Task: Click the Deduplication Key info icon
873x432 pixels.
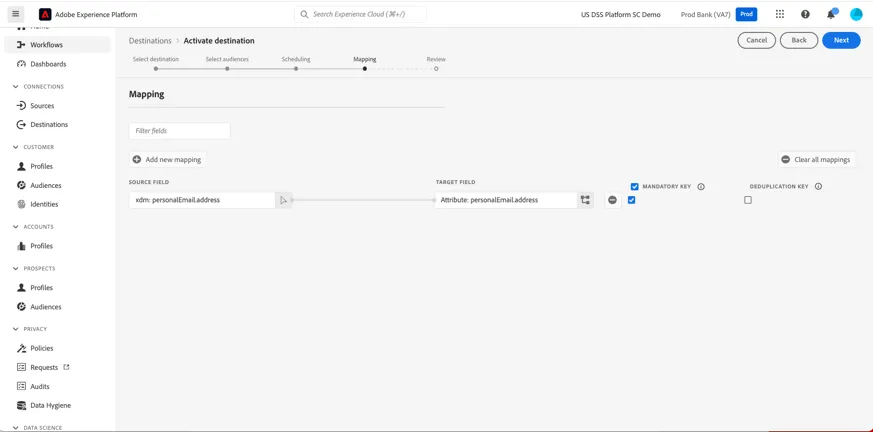Action: click(818, 187)
